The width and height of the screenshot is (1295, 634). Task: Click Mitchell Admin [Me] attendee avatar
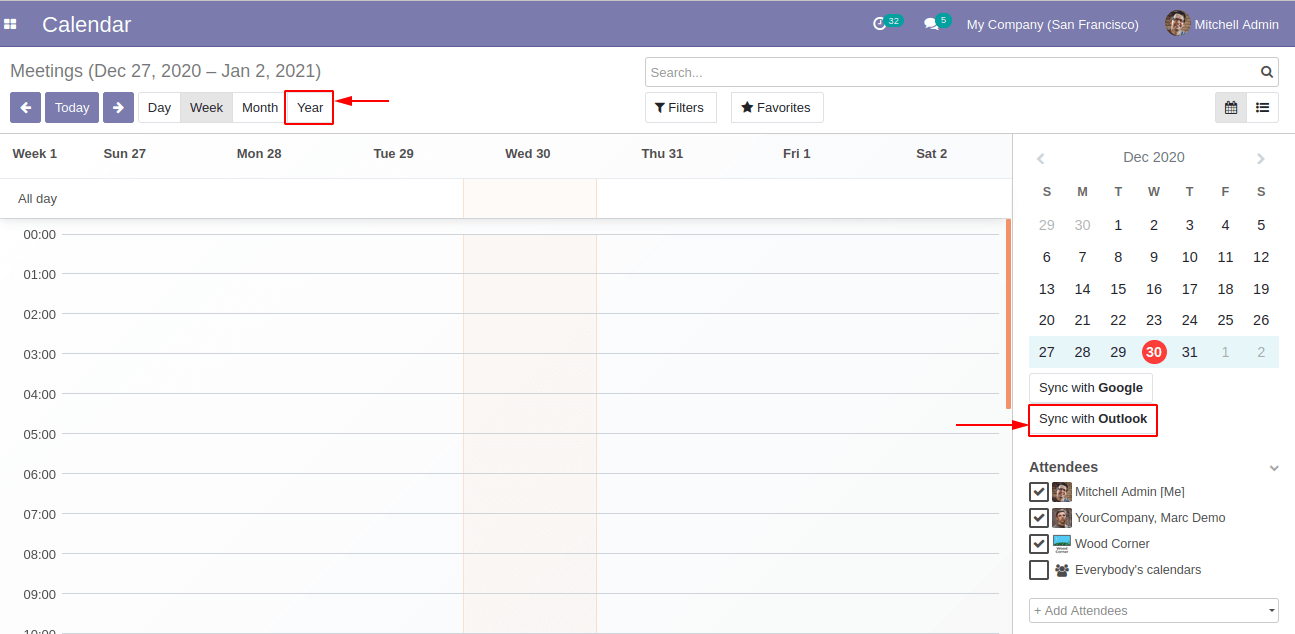click(x=1062, y=492)
